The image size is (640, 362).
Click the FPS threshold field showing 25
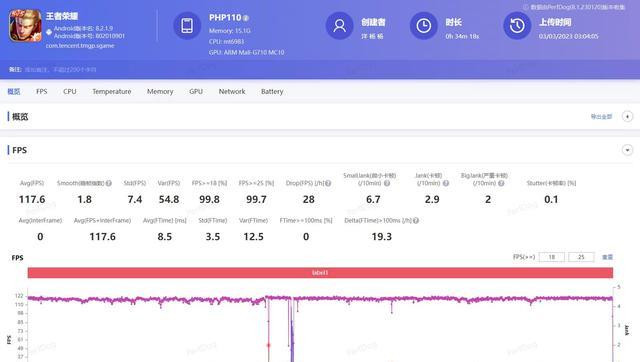581,257
